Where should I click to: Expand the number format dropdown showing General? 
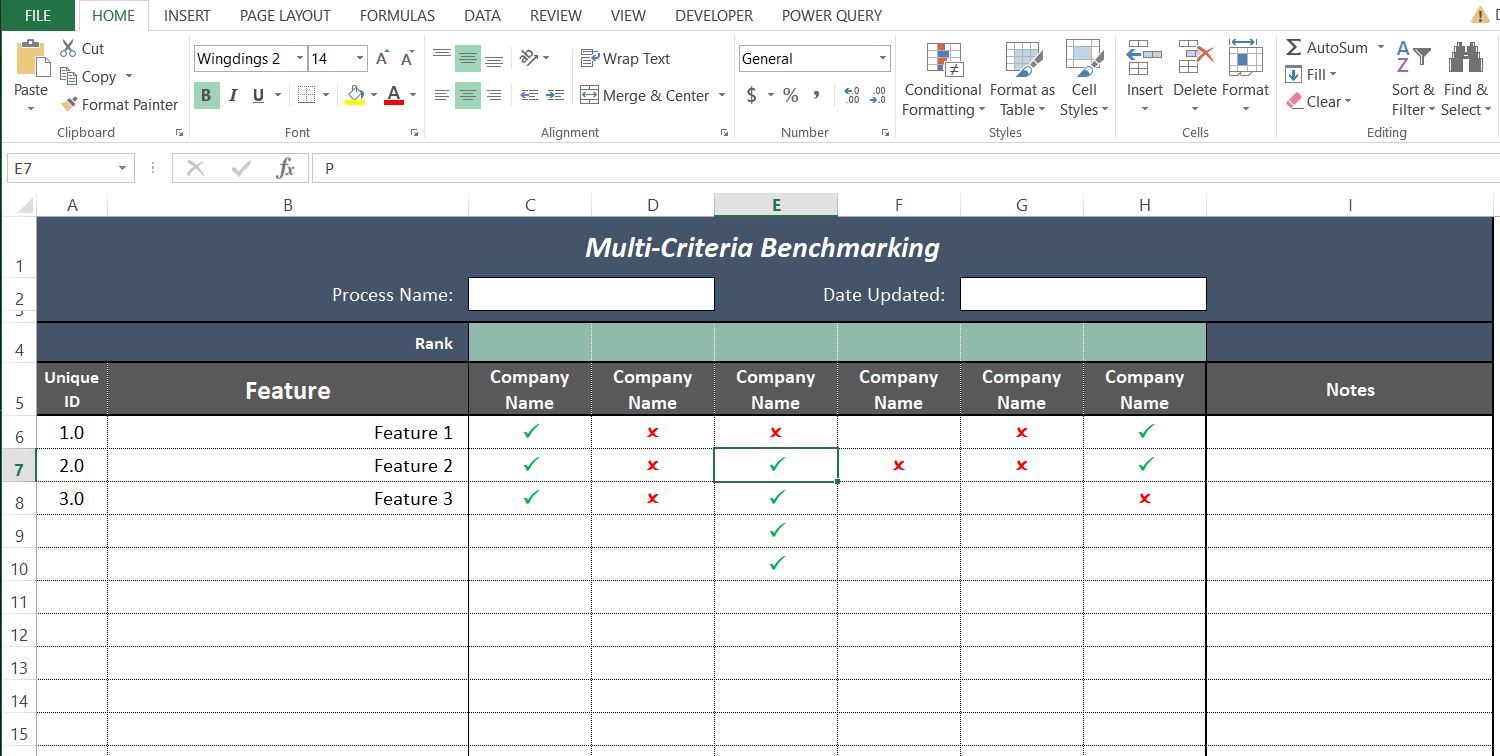point(884,57)
